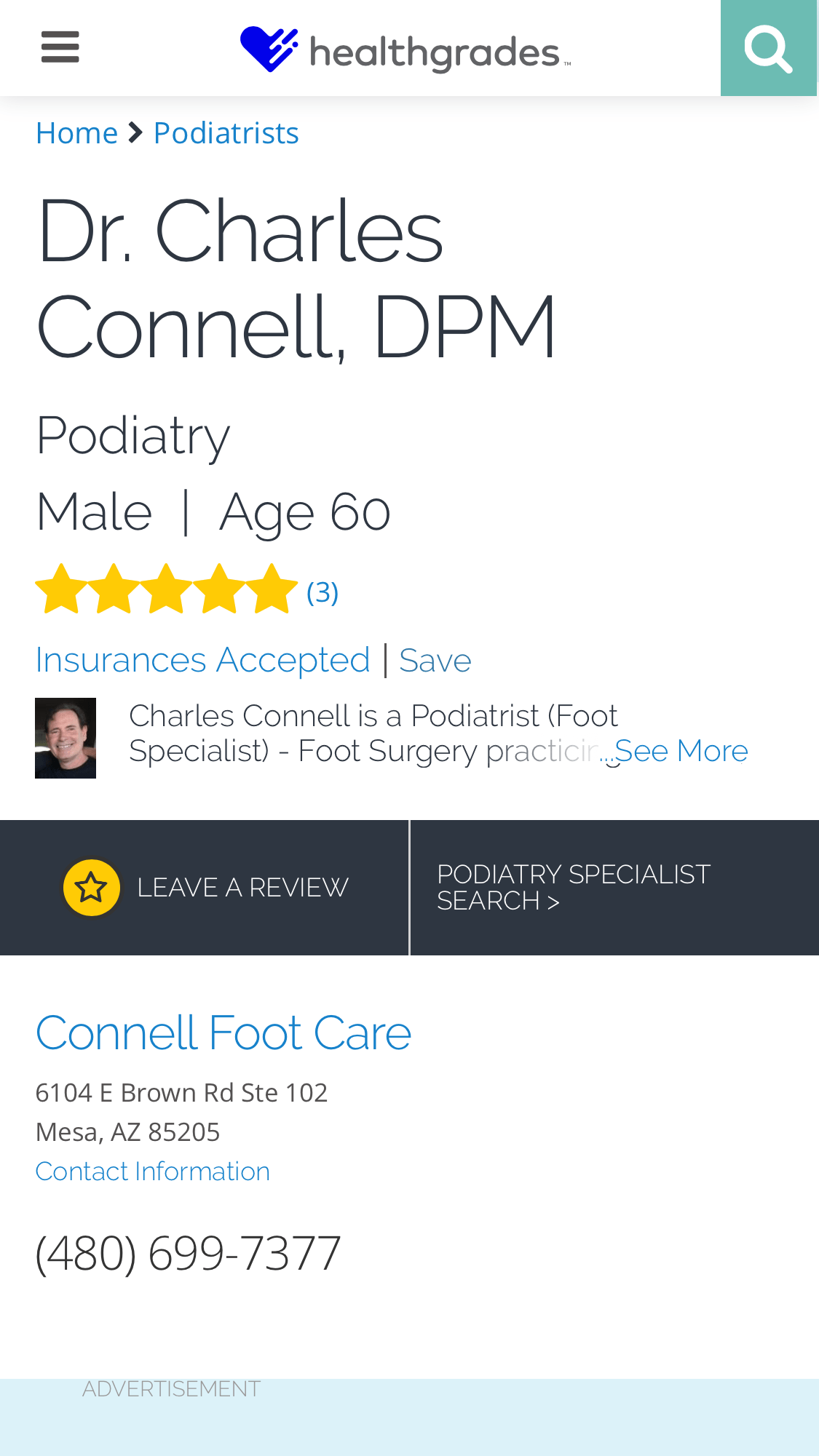Screen dimensions: 819x1456
Task: Click the yellow star review icon
Action: click(92, 887)
